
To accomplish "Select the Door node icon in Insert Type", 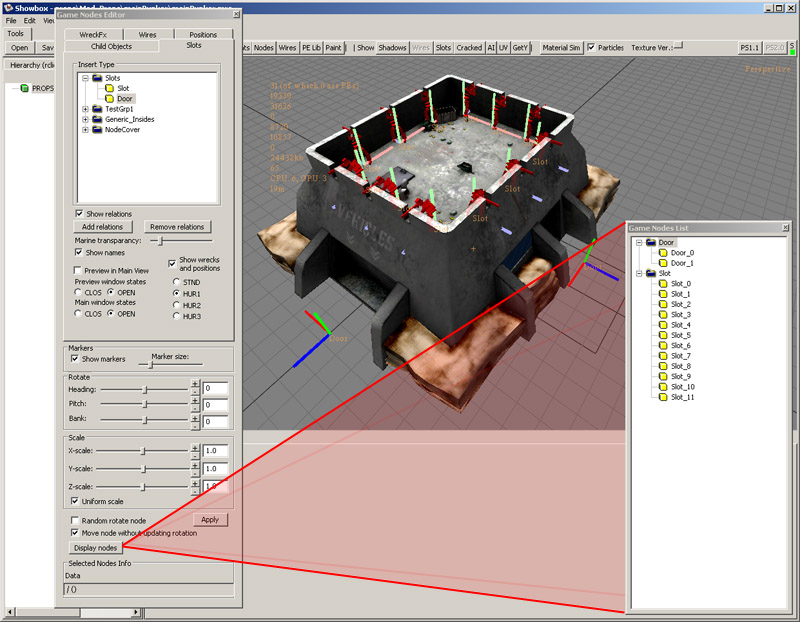I will (109, 98).
